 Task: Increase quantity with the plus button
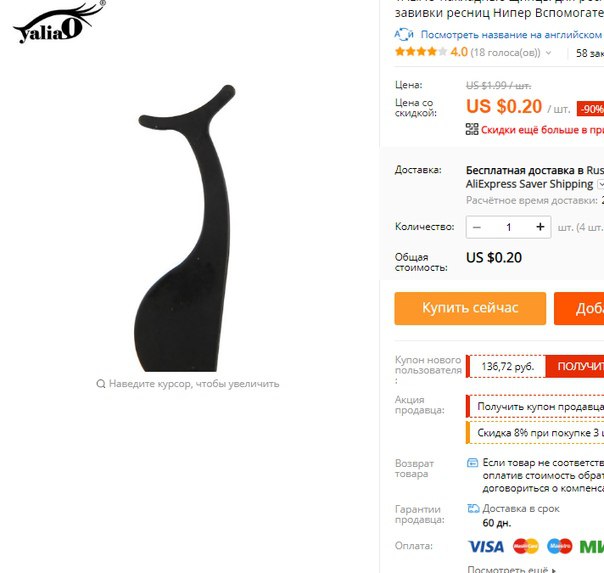click(x=540, y=227)
